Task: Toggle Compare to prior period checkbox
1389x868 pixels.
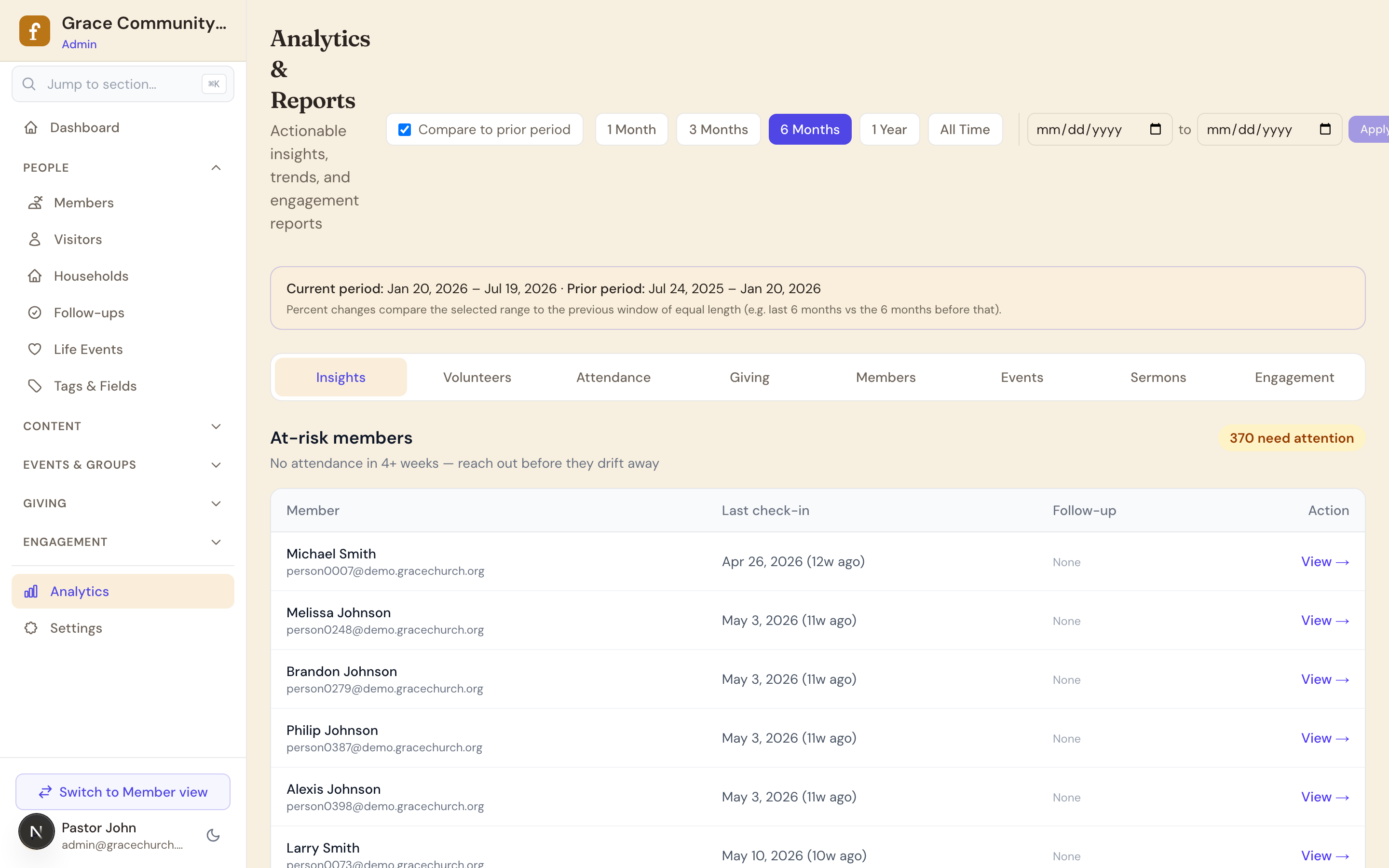Action: [x=405, y=130]
